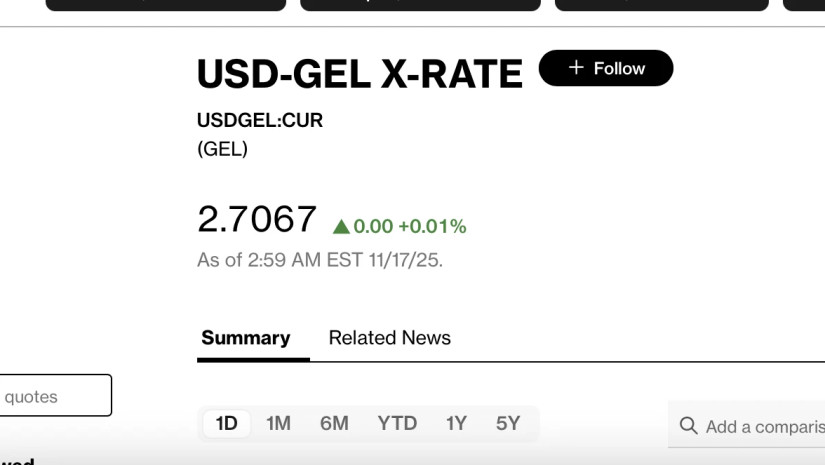
Task: Switch chart range to 6M
Action: 334,423
